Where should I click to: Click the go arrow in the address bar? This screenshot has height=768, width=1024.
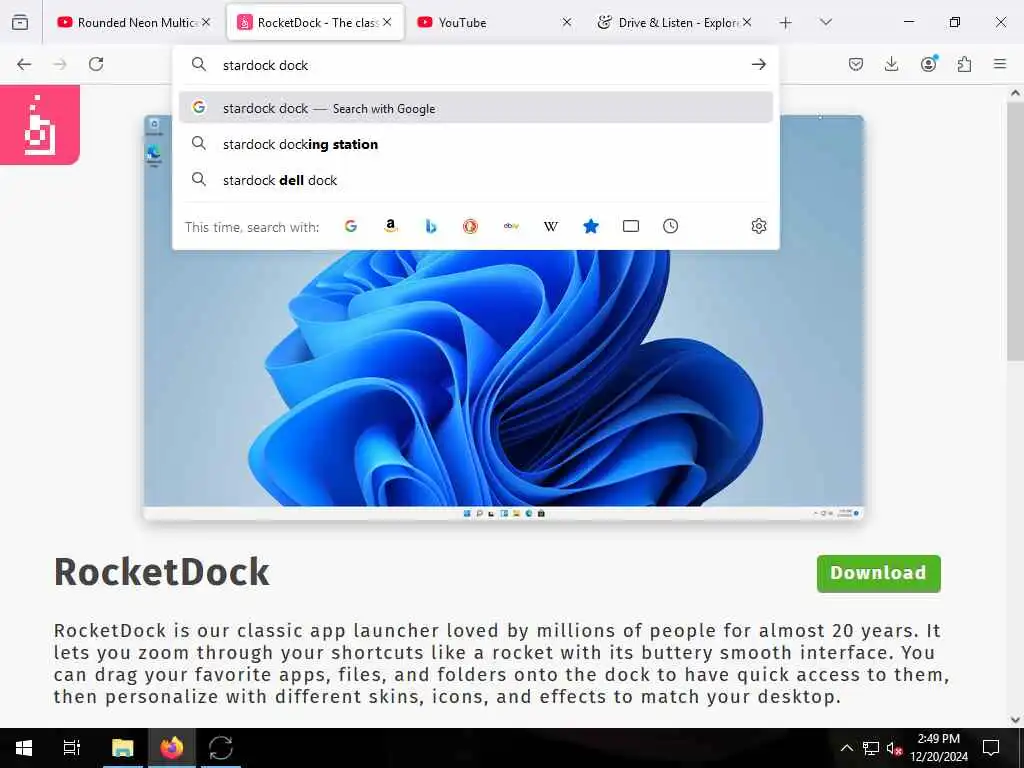click(x=758, y=64)
